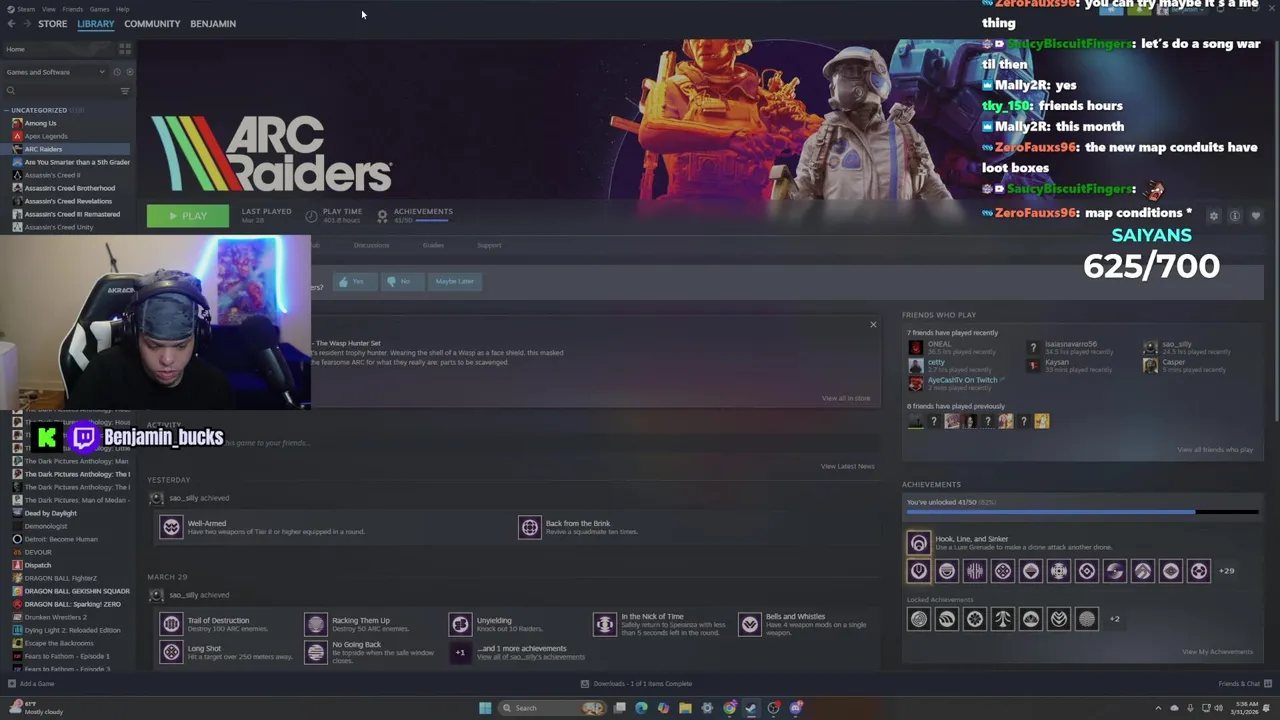The width and height of the screenshot is (1280, 720).
Task: Click the achievements progress bar
Action: pyautogui.click(x=1082, y=512)
